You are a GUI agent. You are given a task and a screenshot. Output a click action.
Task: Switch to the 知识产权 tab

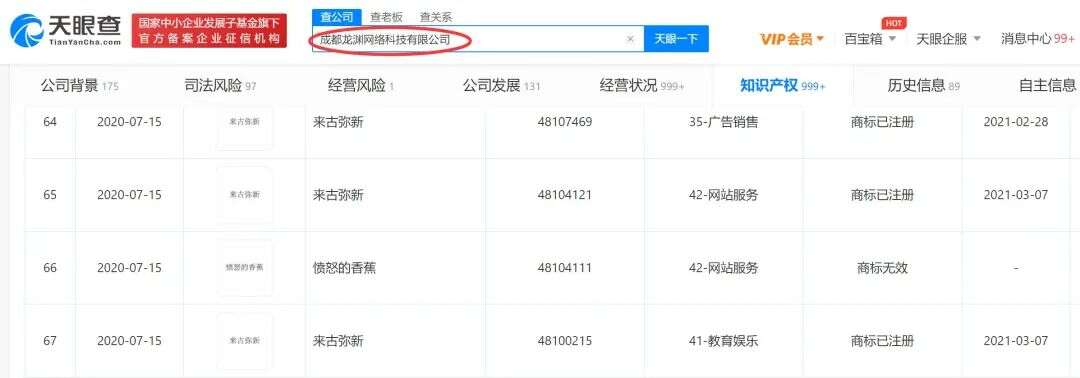tap(782, 85)
